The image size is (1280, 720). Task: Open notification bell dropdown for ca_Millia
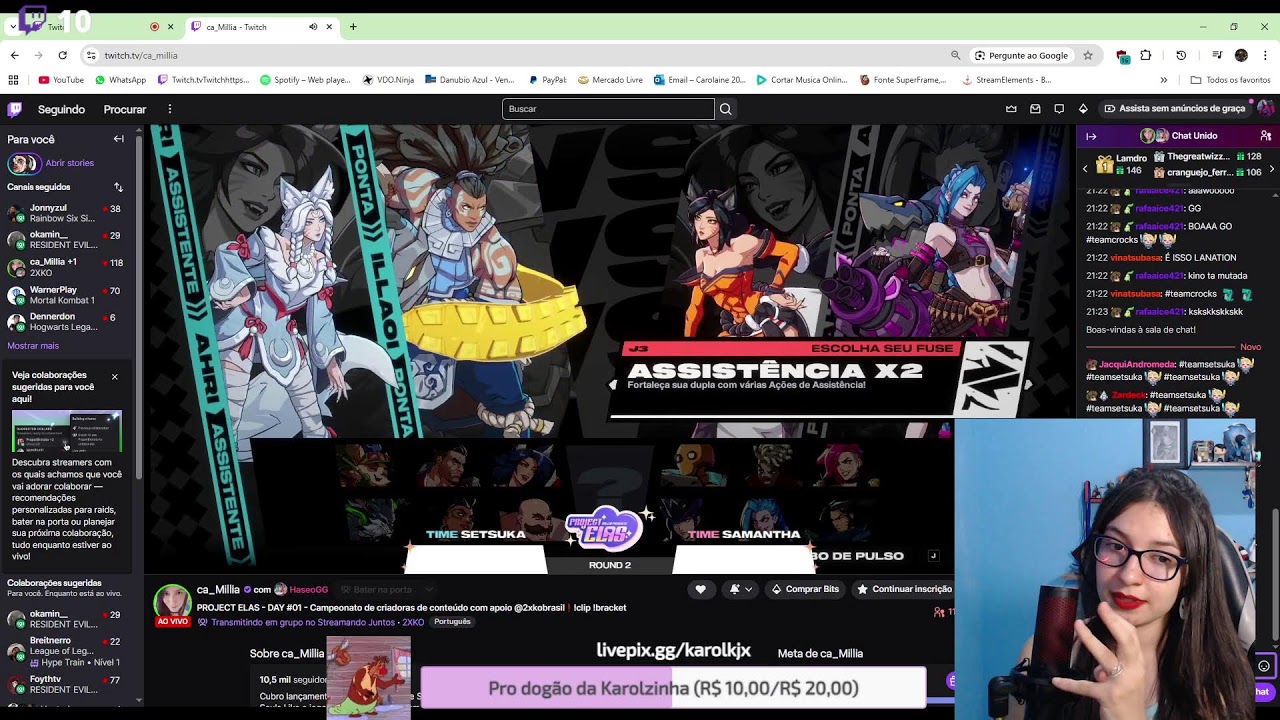tap(740, 589)
